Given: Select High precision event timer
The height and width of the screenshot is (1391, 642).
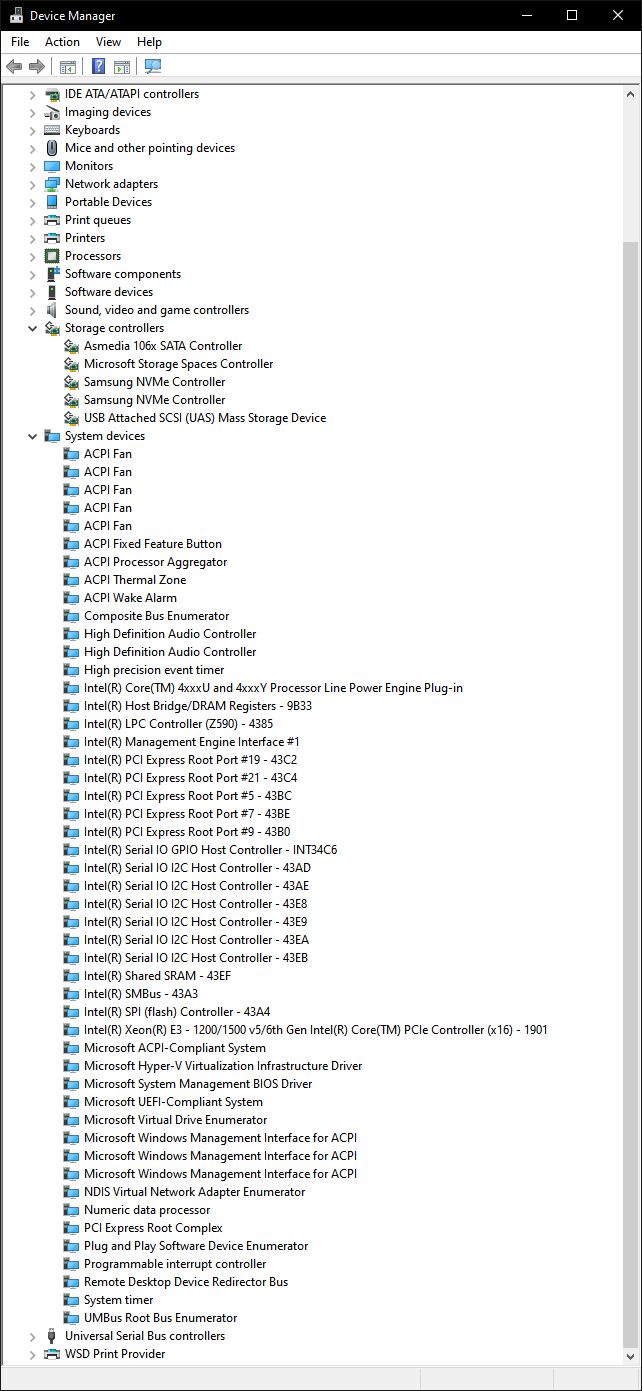Looking at the screenshot, I should (x=154, y=670).
